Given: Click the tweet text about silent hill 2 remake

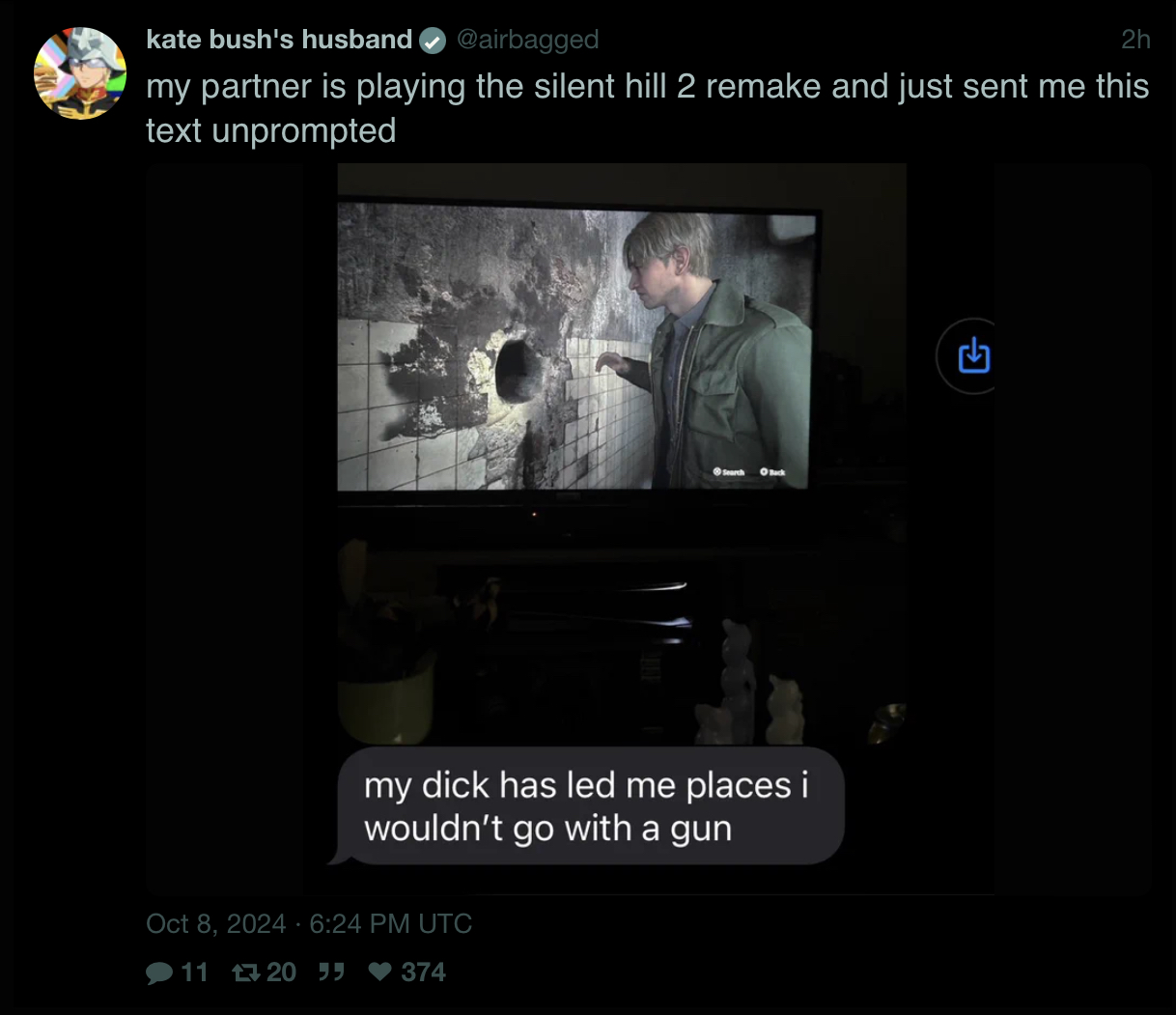Looking at the screenshot, I should point(647,108).
